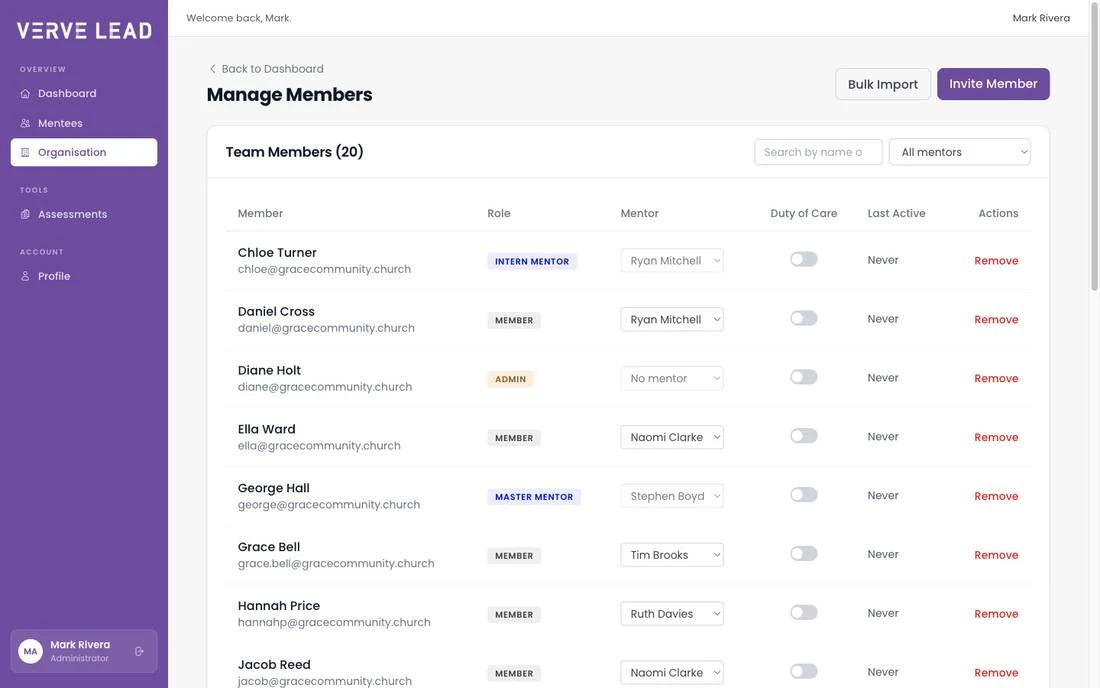Open the Mentees sidebar item
1100x688 pixels.
(x=83, y=123)
